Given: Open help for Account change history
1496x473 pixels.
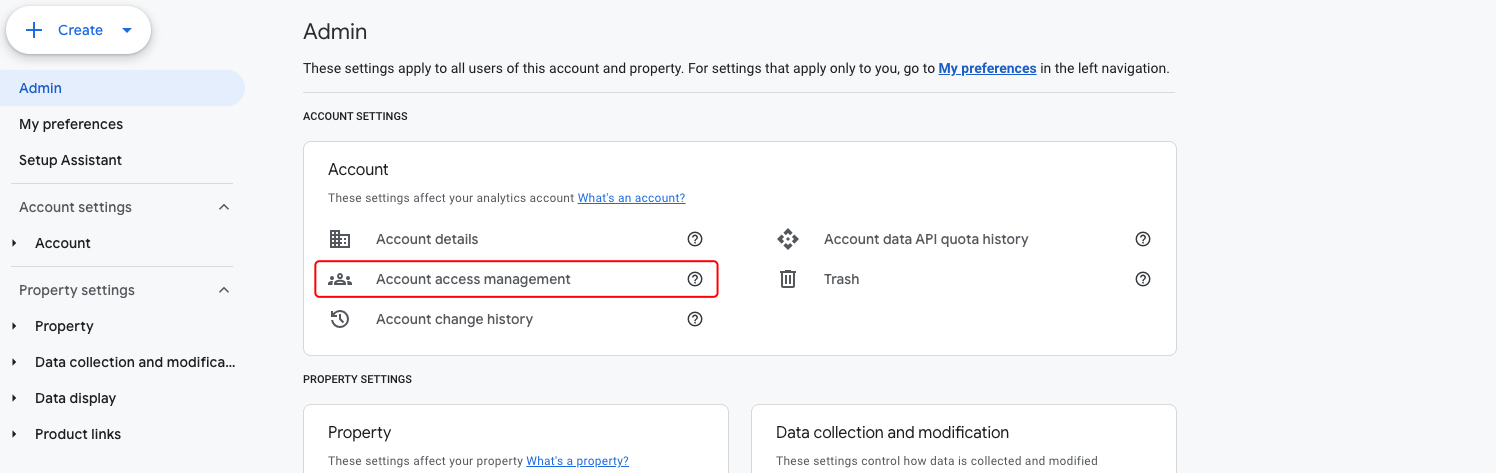Looking at the screenshot, I should pyautogui.click(x=695, y=319).
